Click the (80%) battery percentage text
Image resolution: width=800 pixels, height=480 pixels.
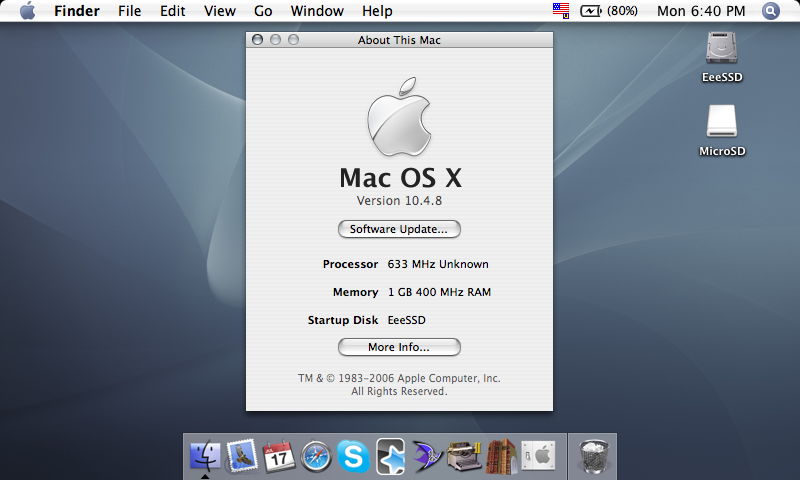pos(622,11)
